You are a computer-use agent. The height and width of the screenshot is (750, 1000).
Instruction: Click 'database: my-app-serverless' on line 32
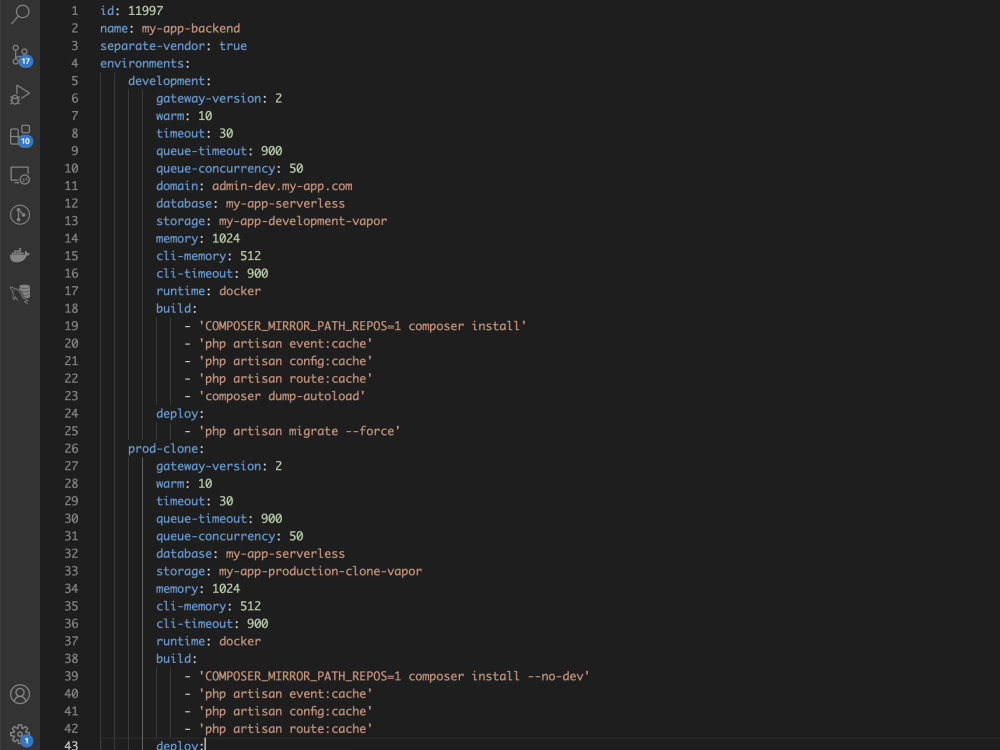[x=251, y=554]
